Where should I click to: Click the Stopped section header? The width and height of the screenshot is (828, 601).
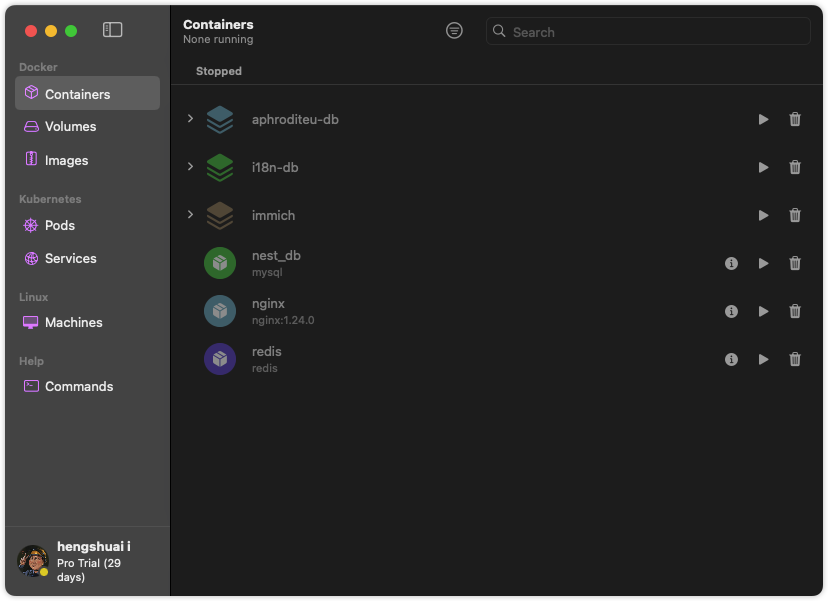219,71
